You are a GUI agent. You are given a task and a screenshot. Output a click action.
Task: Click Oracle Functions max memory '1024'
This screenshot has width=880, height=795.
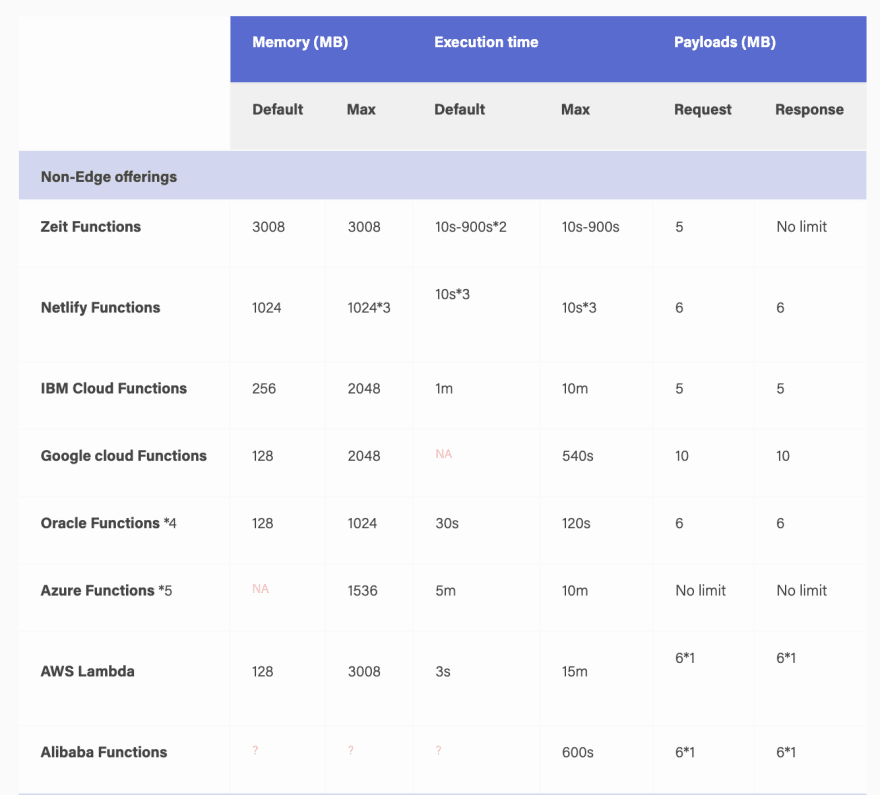click(362, 523)
